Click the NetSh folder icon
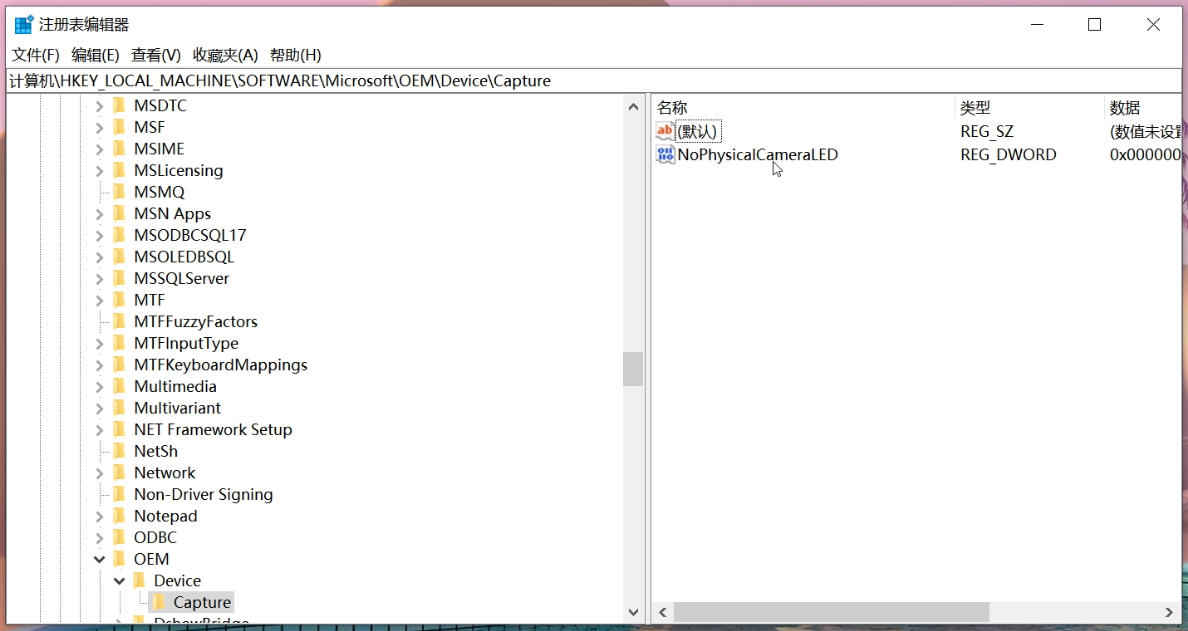The height and width of the screenshot is (631, 1188). click(x=119, y=451)
